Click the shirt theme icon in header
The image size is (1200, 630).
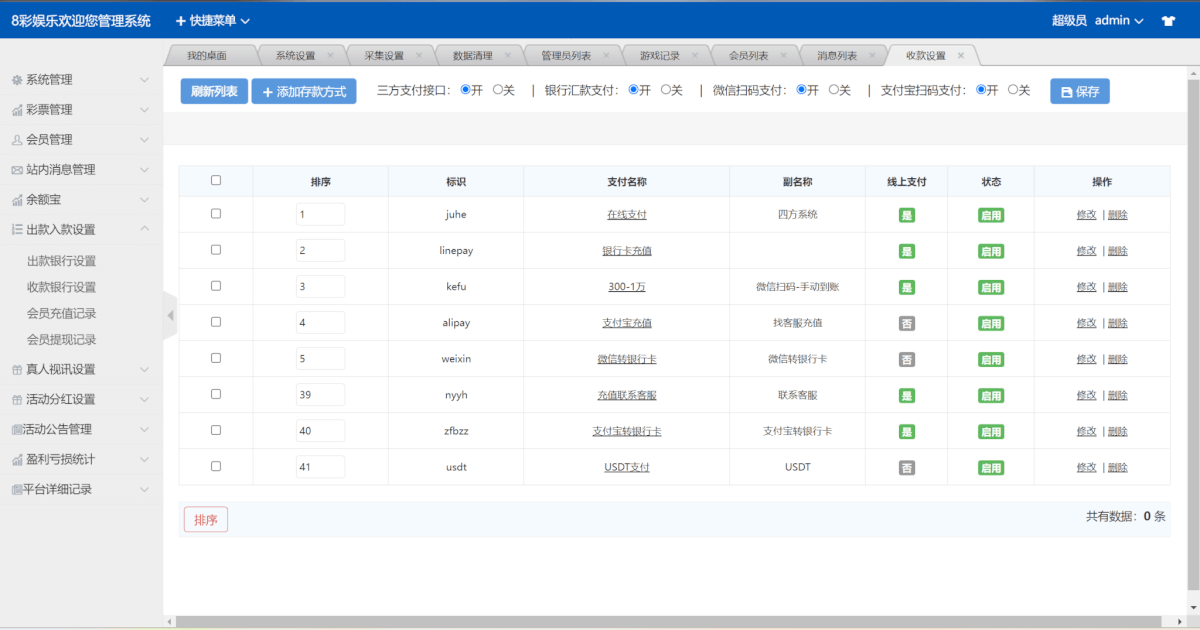[1168, 20]
